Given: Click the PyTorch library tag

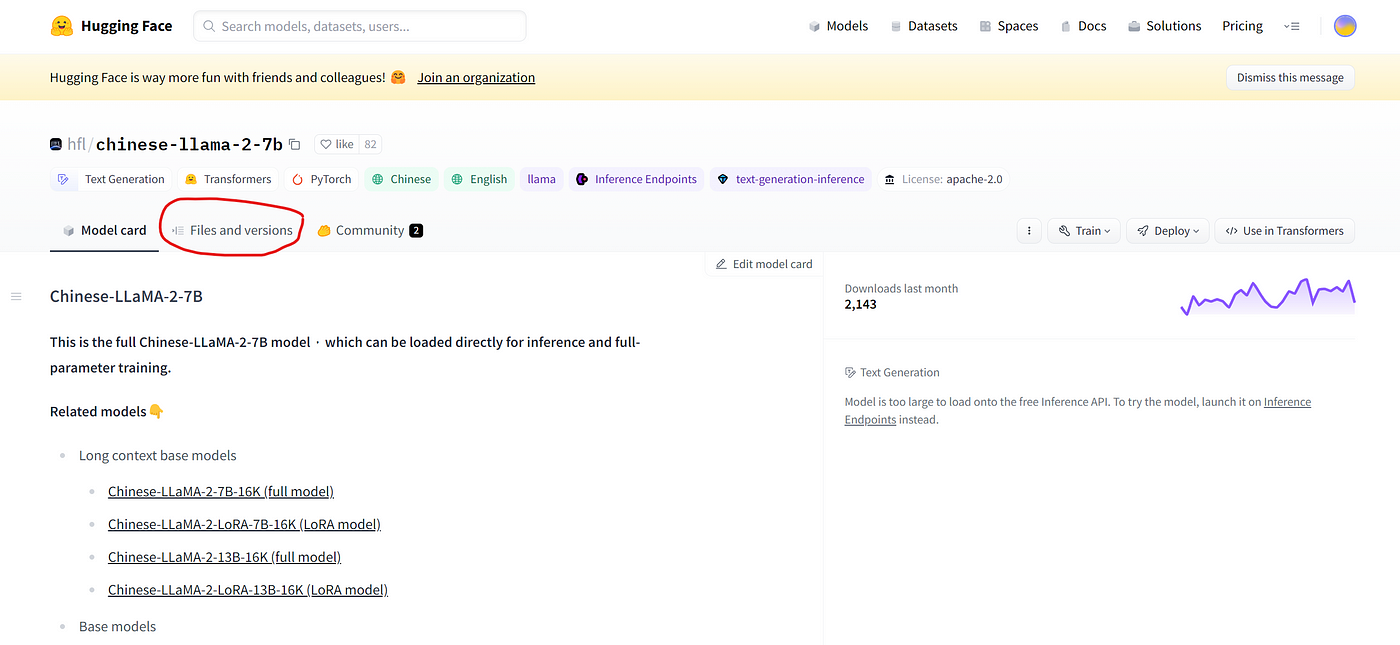Looking at the screenshot, I should pos(320,180).
